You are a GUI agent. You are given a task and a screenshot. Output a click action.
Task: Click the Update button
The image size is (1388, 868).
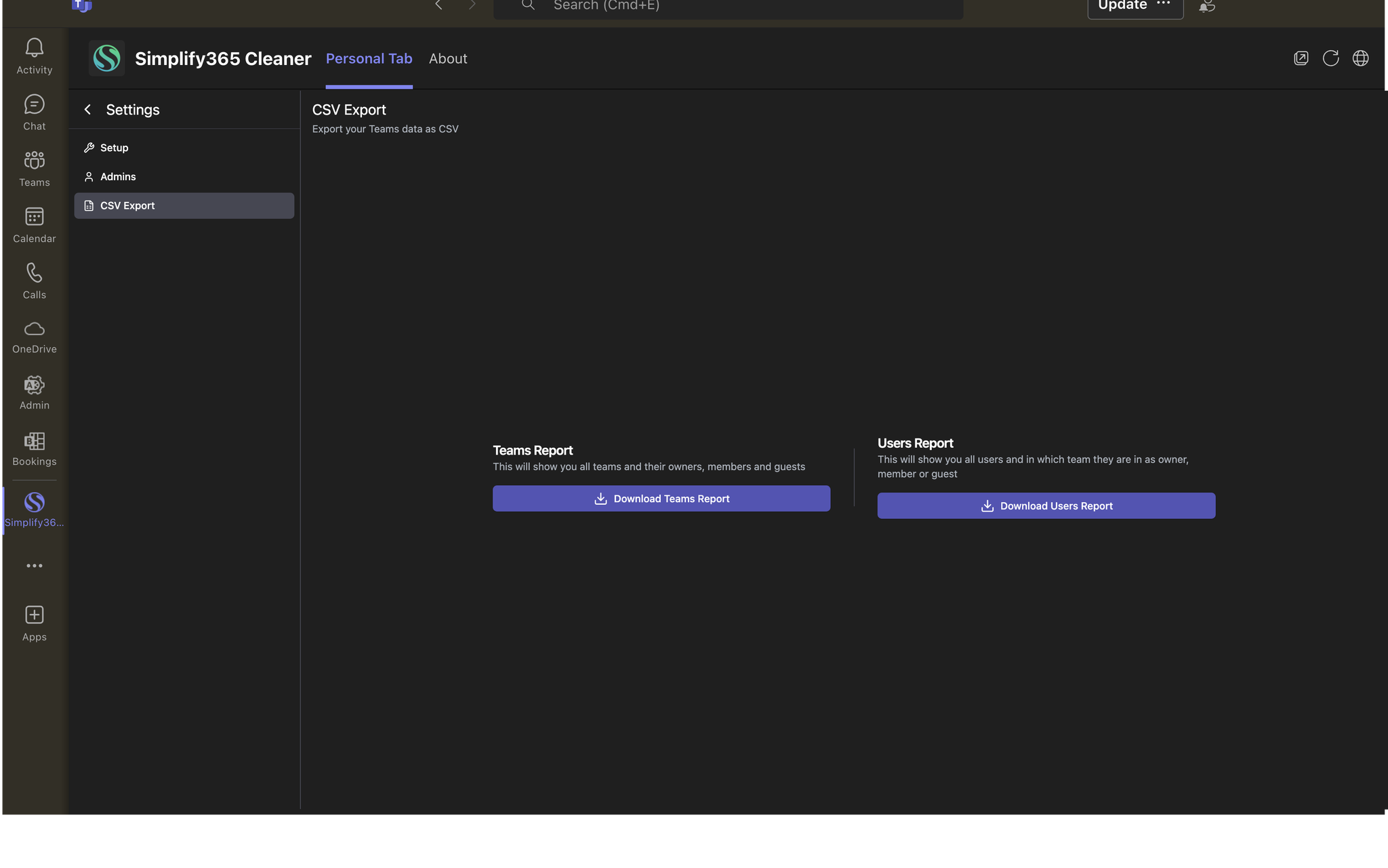click(x=1122, y=5)
